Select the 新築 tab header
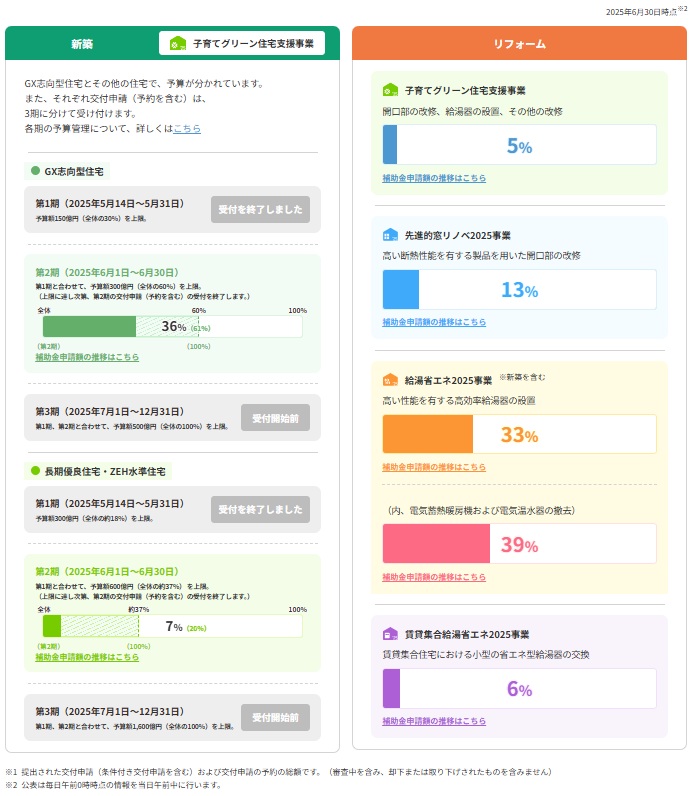 (x=82, y=44)
